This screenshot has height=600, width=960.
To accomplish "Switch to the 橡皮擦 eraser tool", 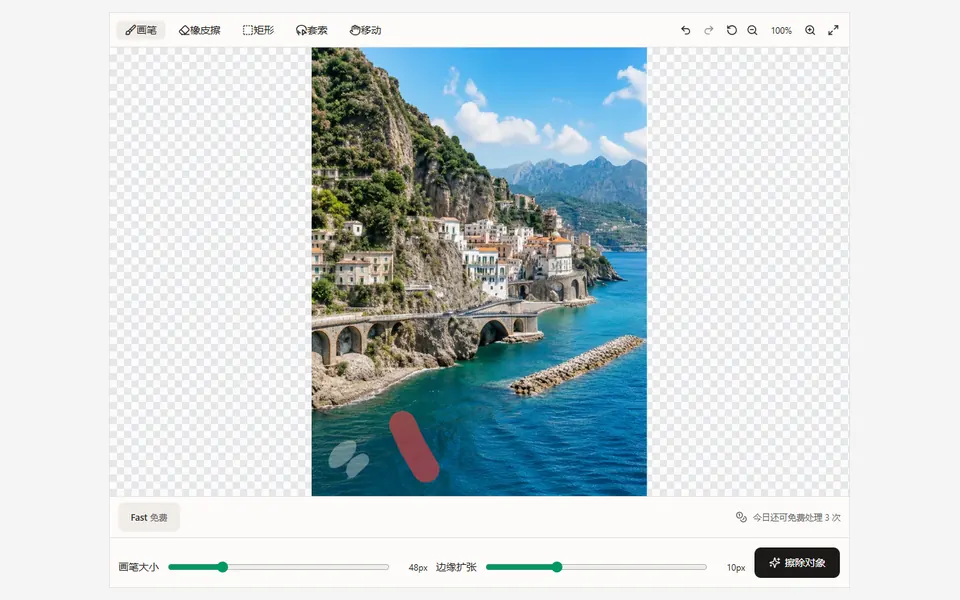I will click(200, 30).
